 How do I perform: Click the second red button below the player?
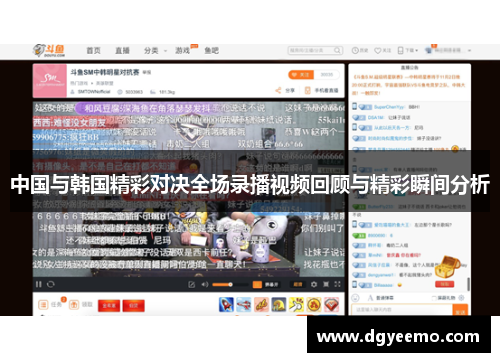coord(133,306)
